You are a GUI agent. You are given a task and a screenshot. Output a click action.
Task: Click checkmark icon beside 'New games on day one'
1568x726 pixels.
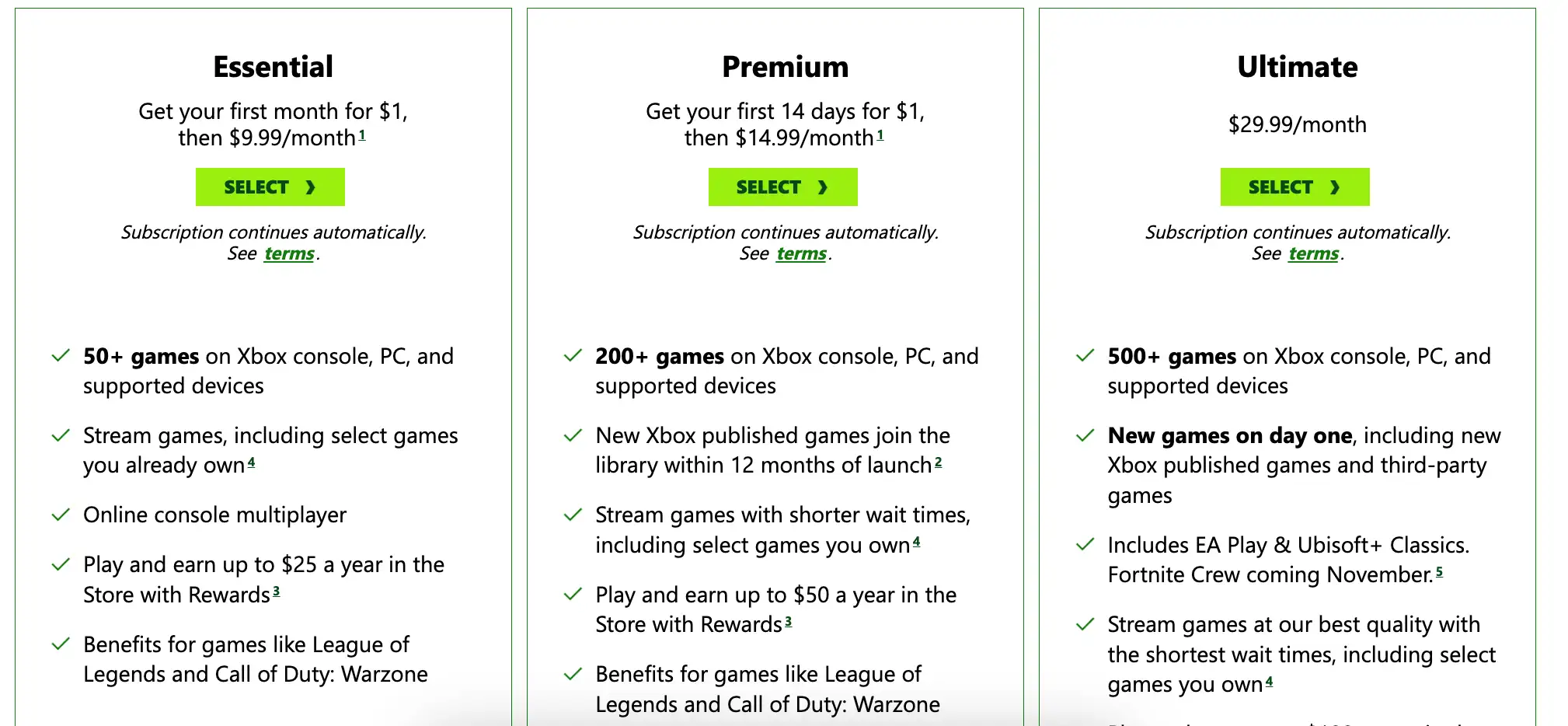coord(1085,435)
